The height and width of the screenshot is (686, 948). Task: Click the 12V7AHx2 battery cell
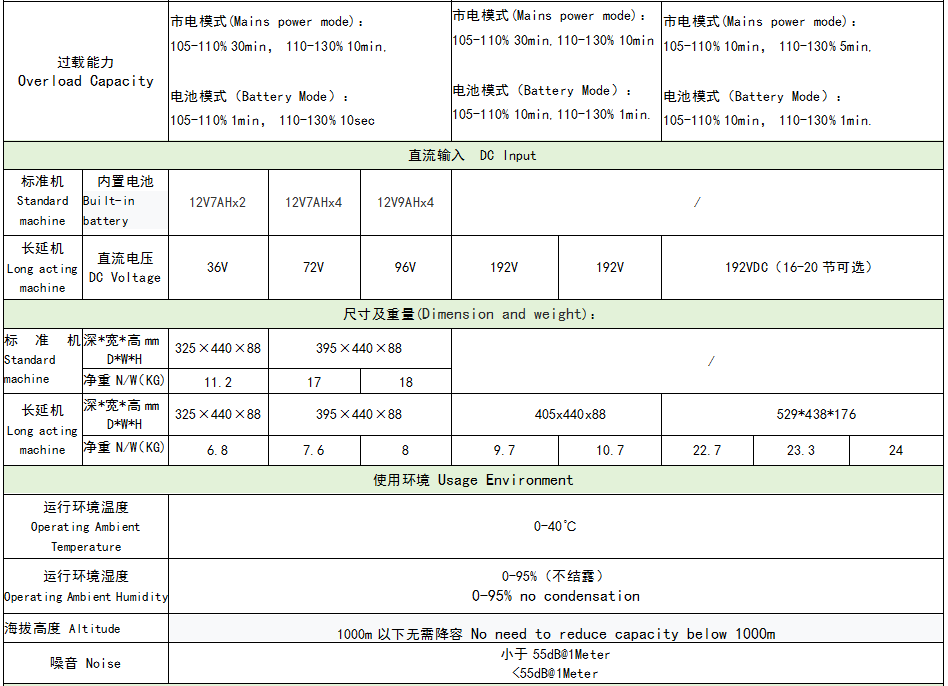pyautogui.click(x=218, y=202)
